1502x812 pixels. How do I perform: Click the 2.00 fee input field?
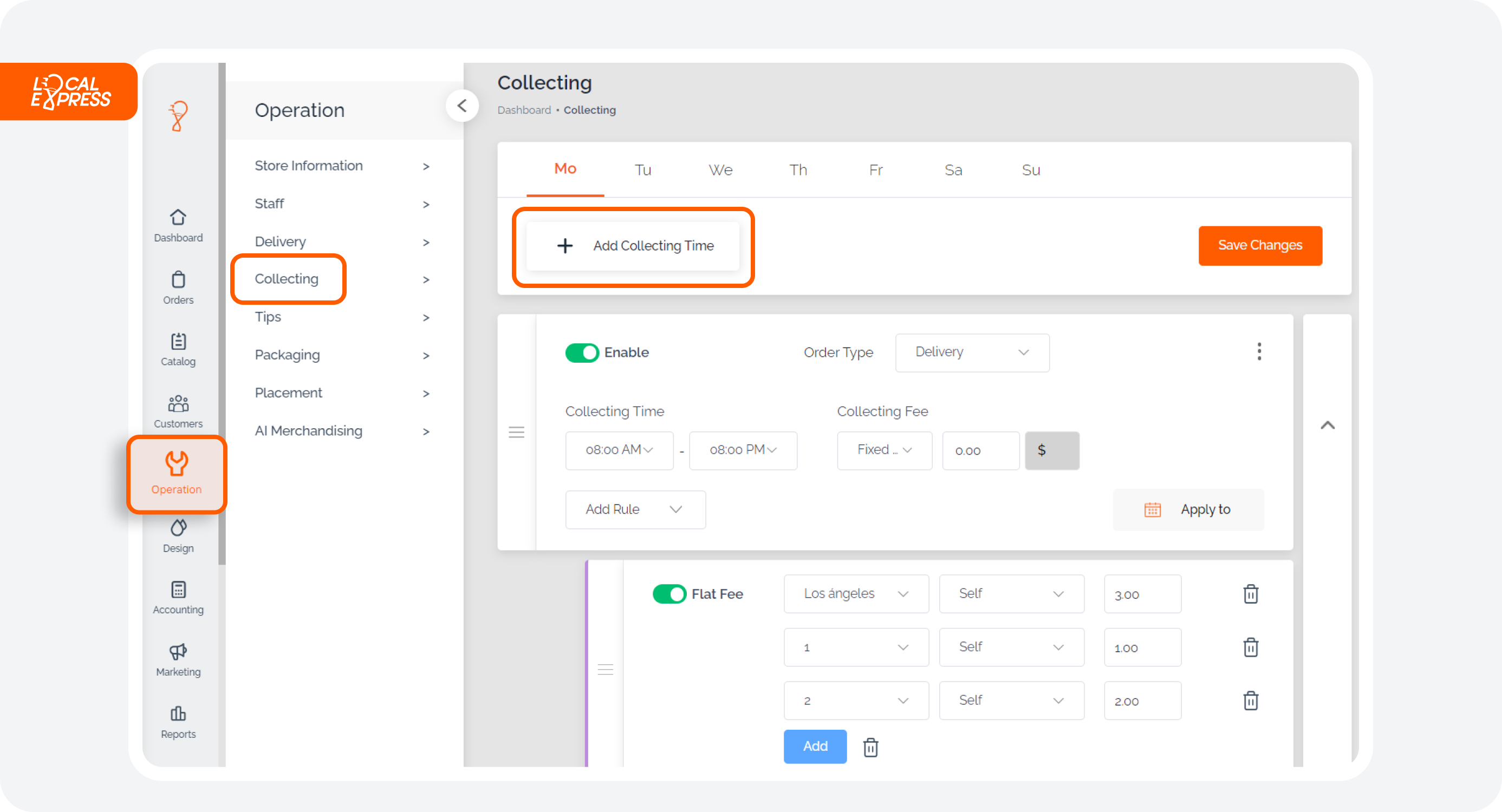click(1142, 700)
